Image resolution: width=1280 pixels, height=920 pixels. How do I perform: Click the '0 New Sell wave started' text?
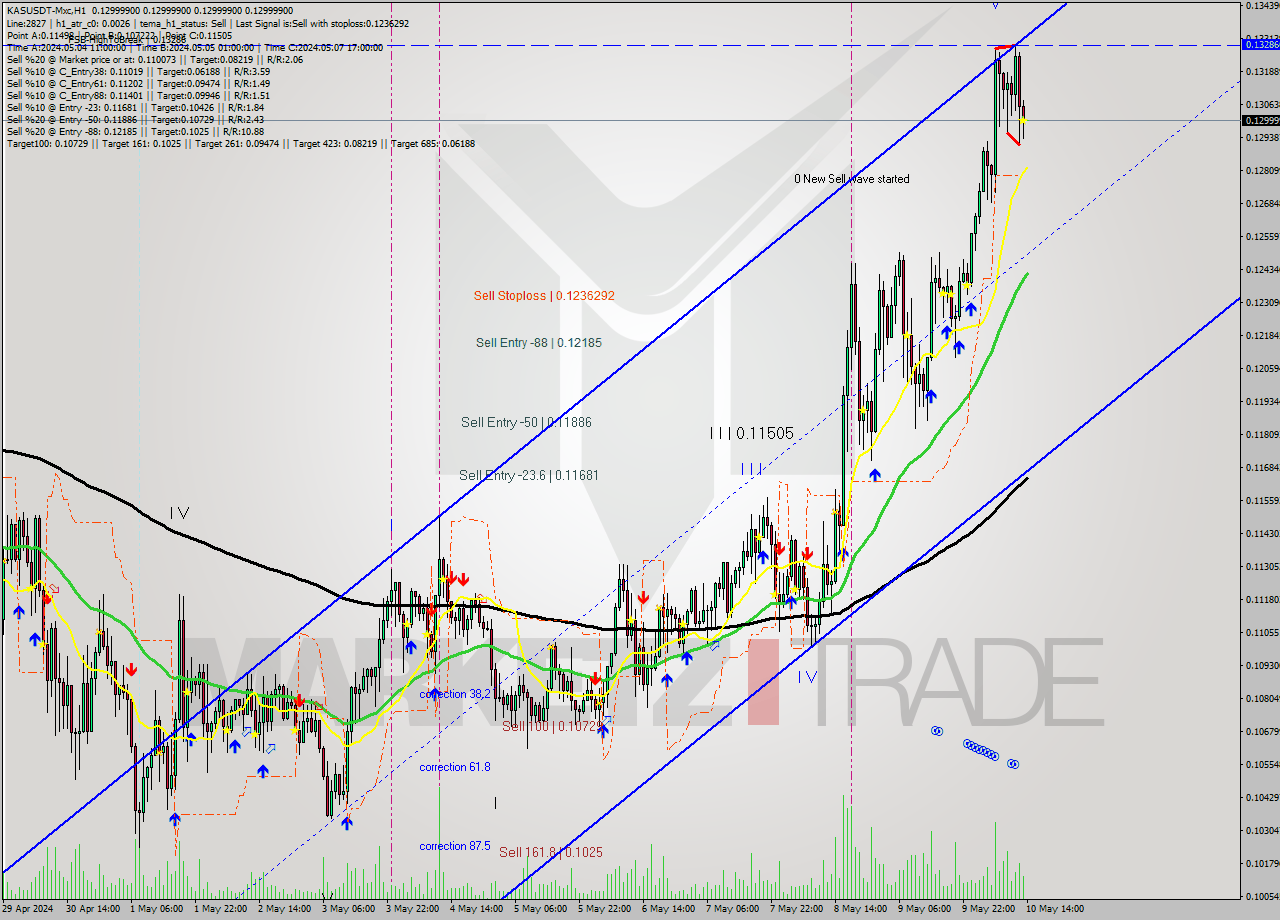click(x=852, y=179)
